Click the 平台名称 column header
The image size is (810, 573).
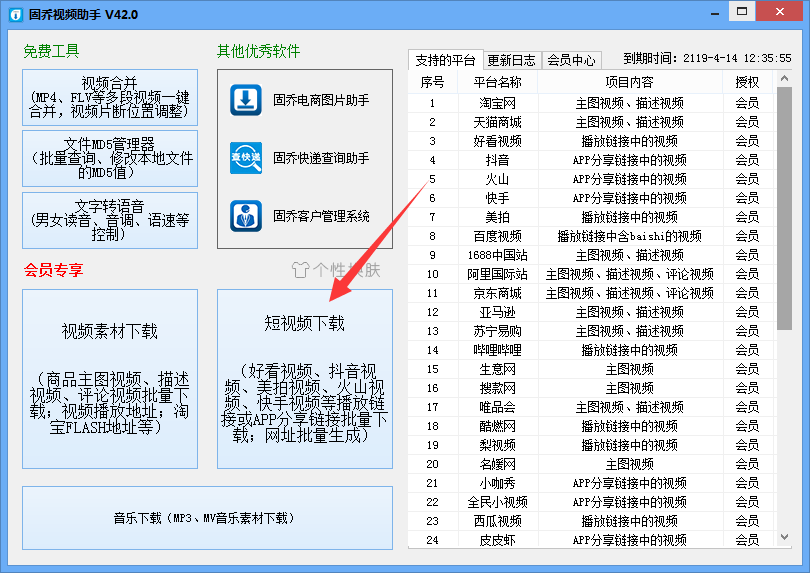tap(497, 82)
